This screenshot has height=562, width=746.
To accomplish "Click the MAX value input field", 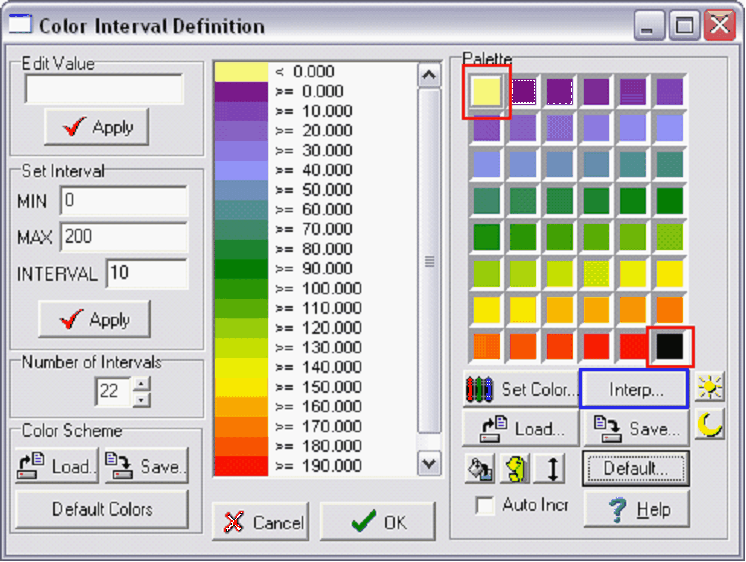I will (124, 237).
